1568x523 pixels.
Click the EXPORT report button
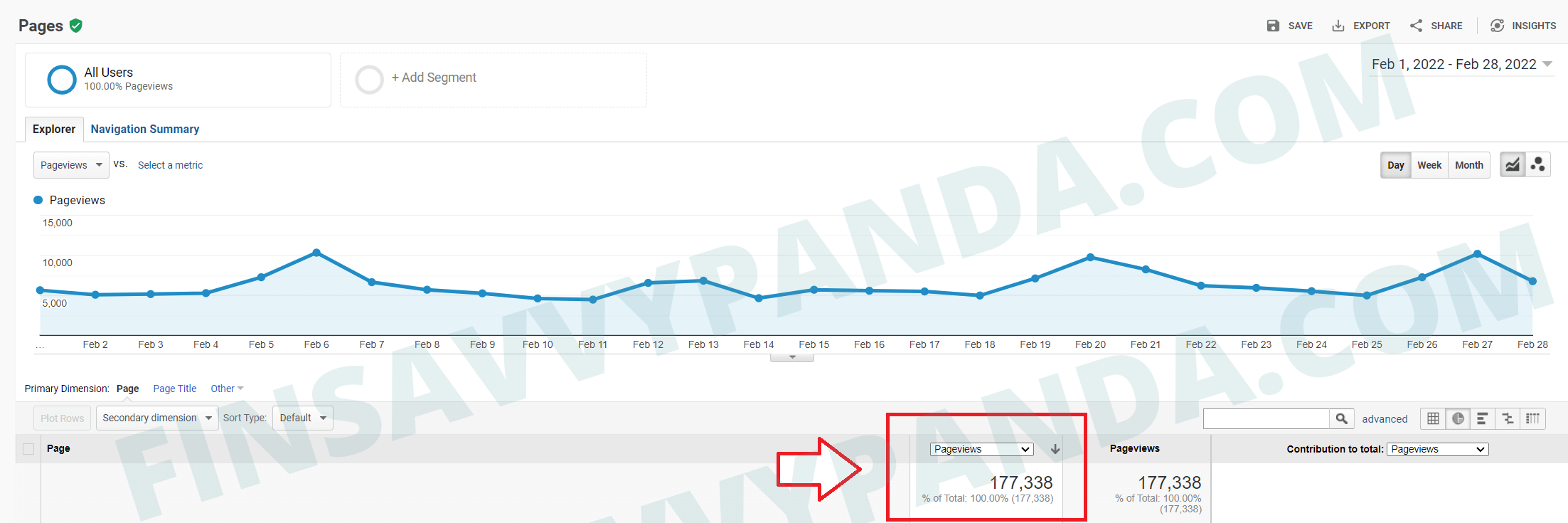[x=1361, y=26]
